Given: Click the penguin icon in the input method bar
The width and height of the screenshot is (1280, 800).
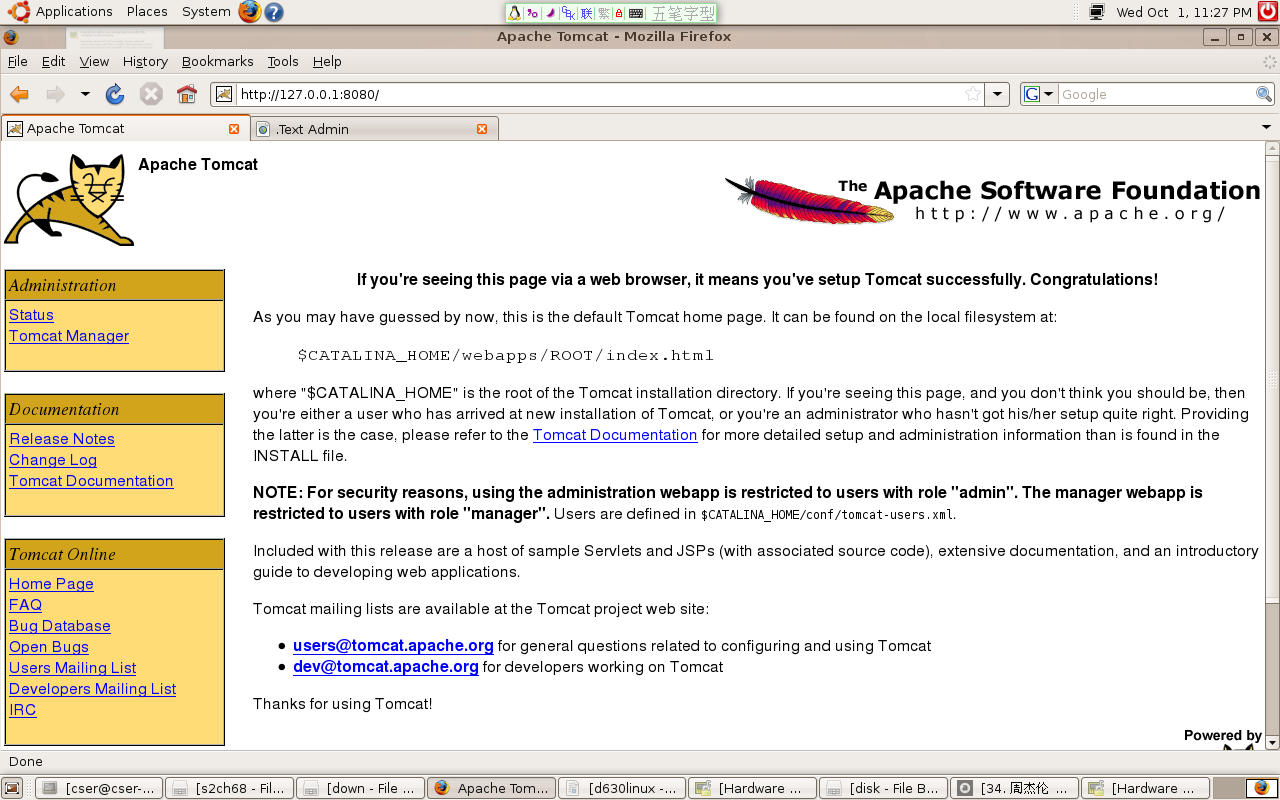Looking at the screenshot, I should pyautogui.click(x=515, y=13).
